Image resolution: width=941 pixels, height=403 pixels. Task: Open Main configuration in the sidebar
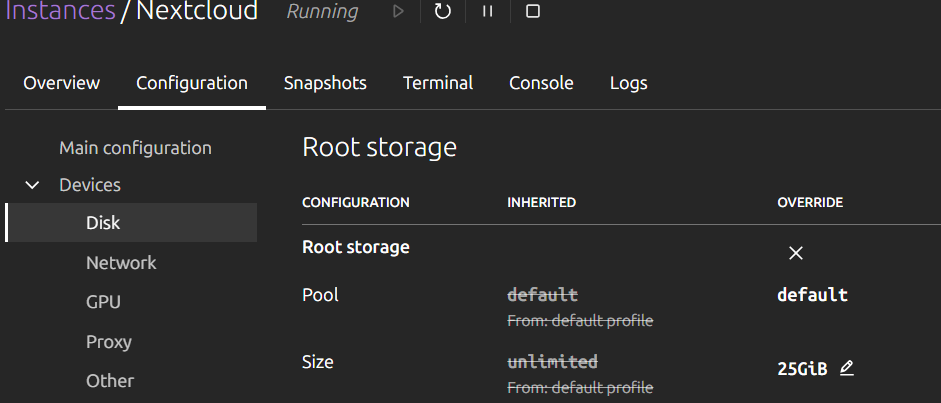click(x=135, y=148)
